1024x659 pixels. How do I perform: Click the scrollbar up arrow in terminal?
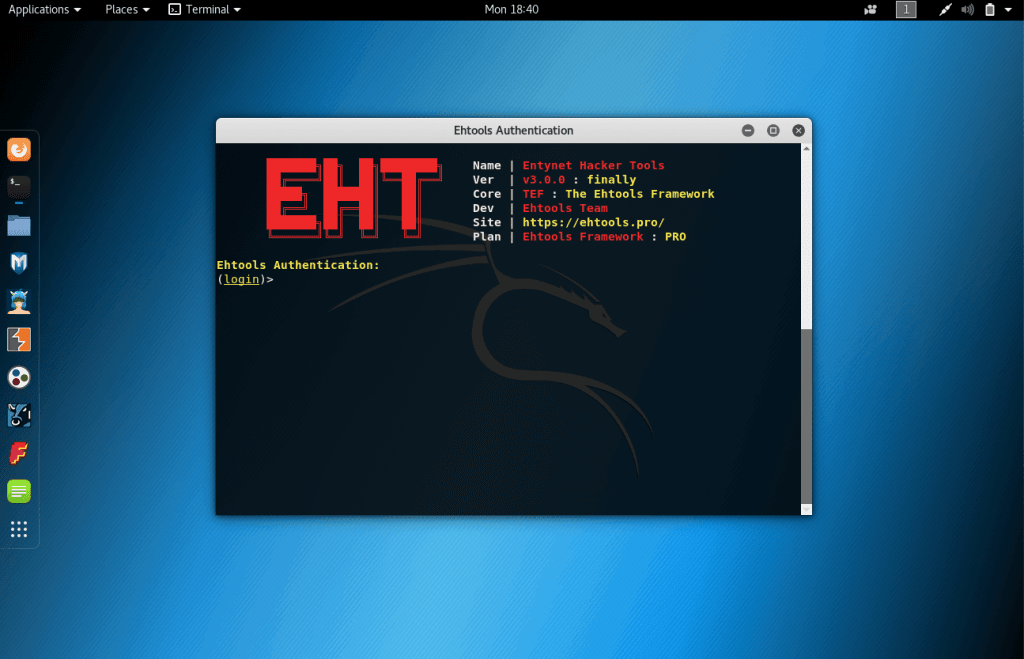[807, 150]
